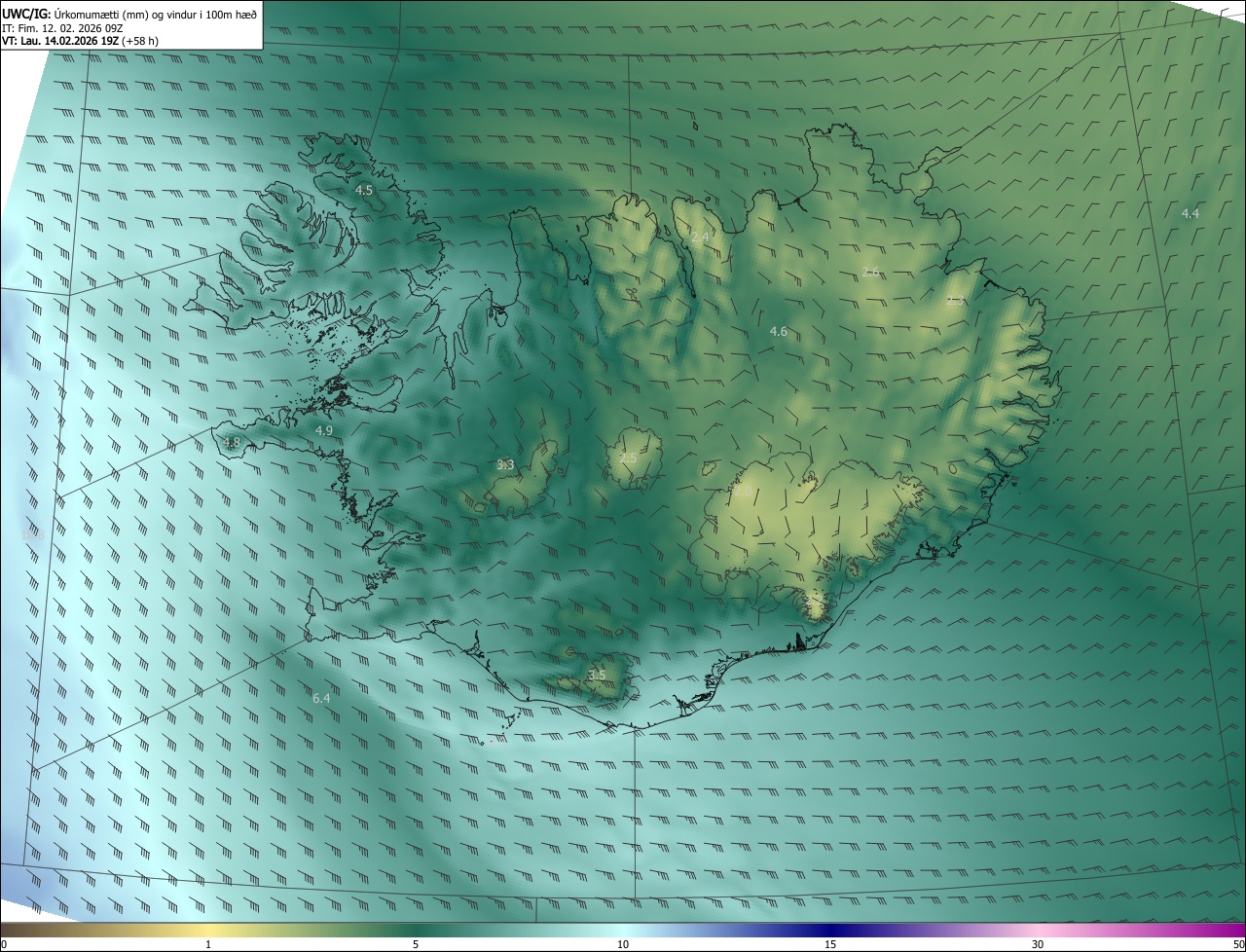Click the 4.5 value label on the map
Image resolution: width=1246 pixels, height=952 pixels.
pyautogui.click(x=364, y=191)
